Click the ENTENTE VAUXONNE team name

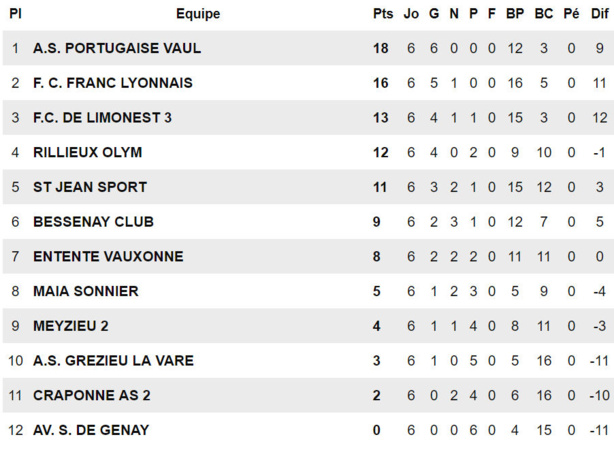(x=108, y=257)
